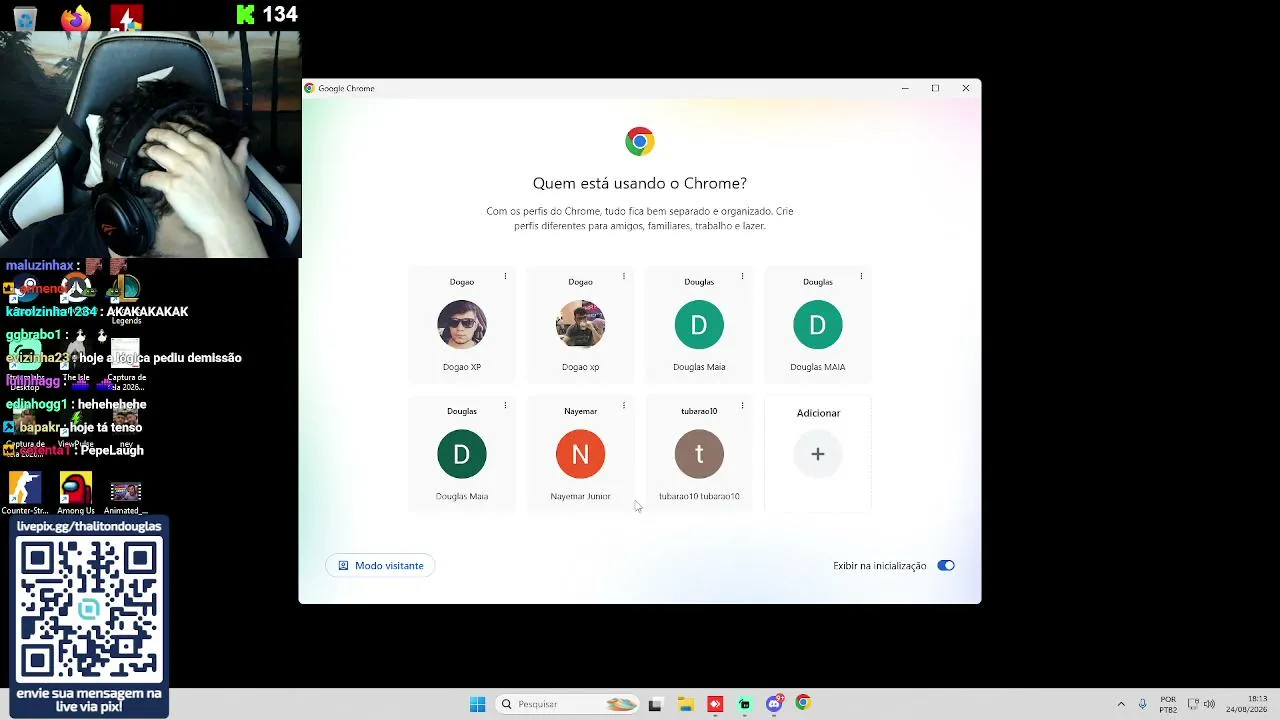Select the Firefox desktop shortcut
Viewport: 1280px width, 720px height.
point(75,18)
